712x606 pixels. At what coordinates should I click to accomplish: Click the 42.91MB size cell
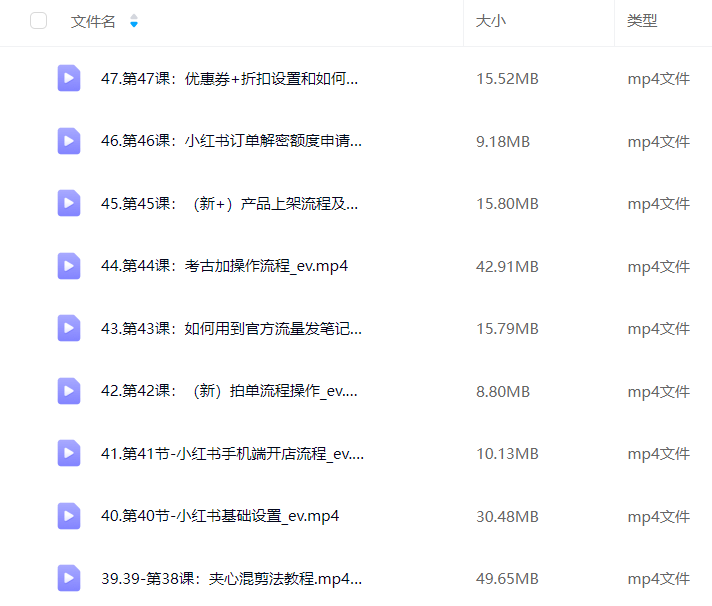point(507,266)
